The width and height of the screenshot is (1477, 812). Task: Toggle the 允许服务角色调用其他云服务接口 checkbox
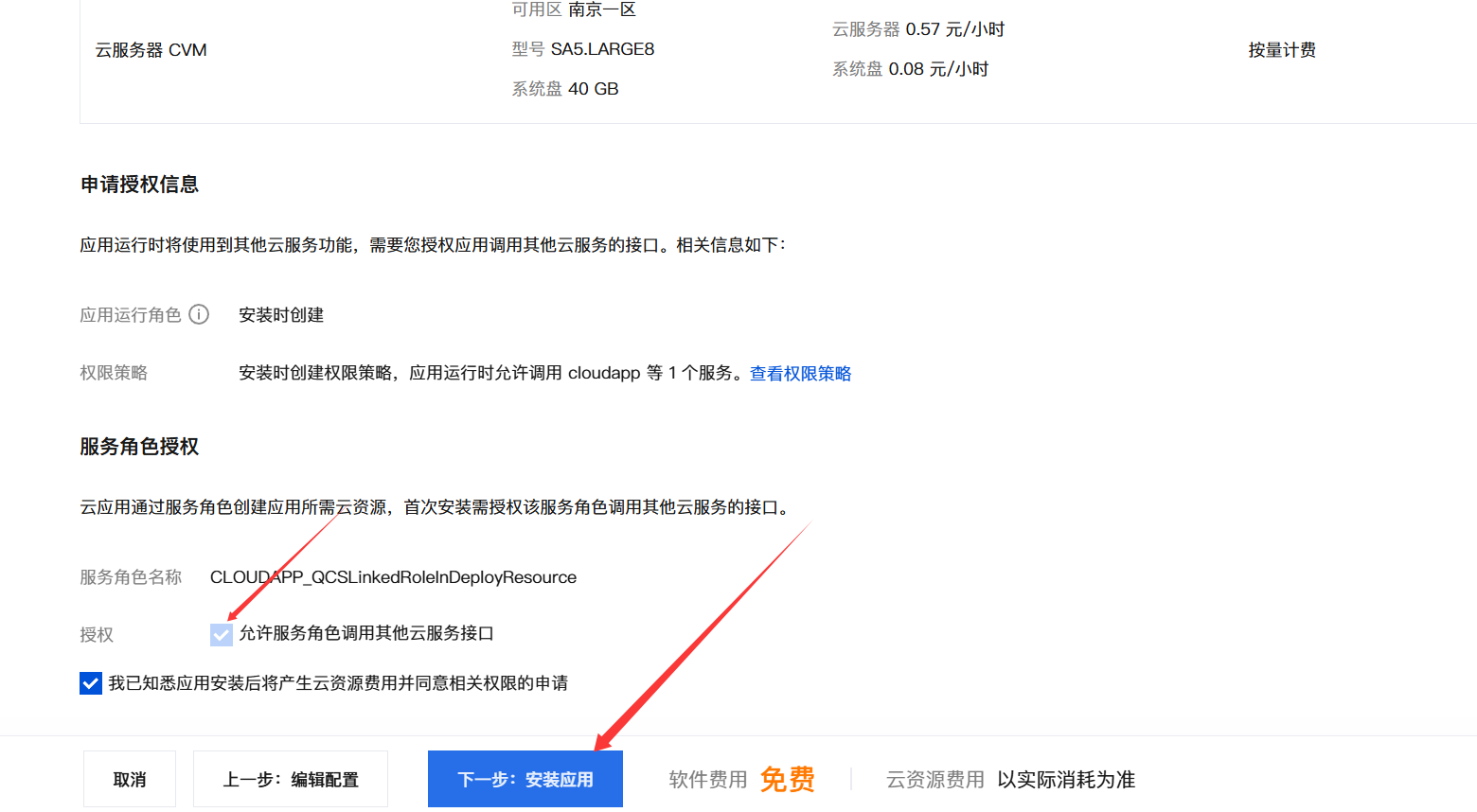(x=221, y=634)
